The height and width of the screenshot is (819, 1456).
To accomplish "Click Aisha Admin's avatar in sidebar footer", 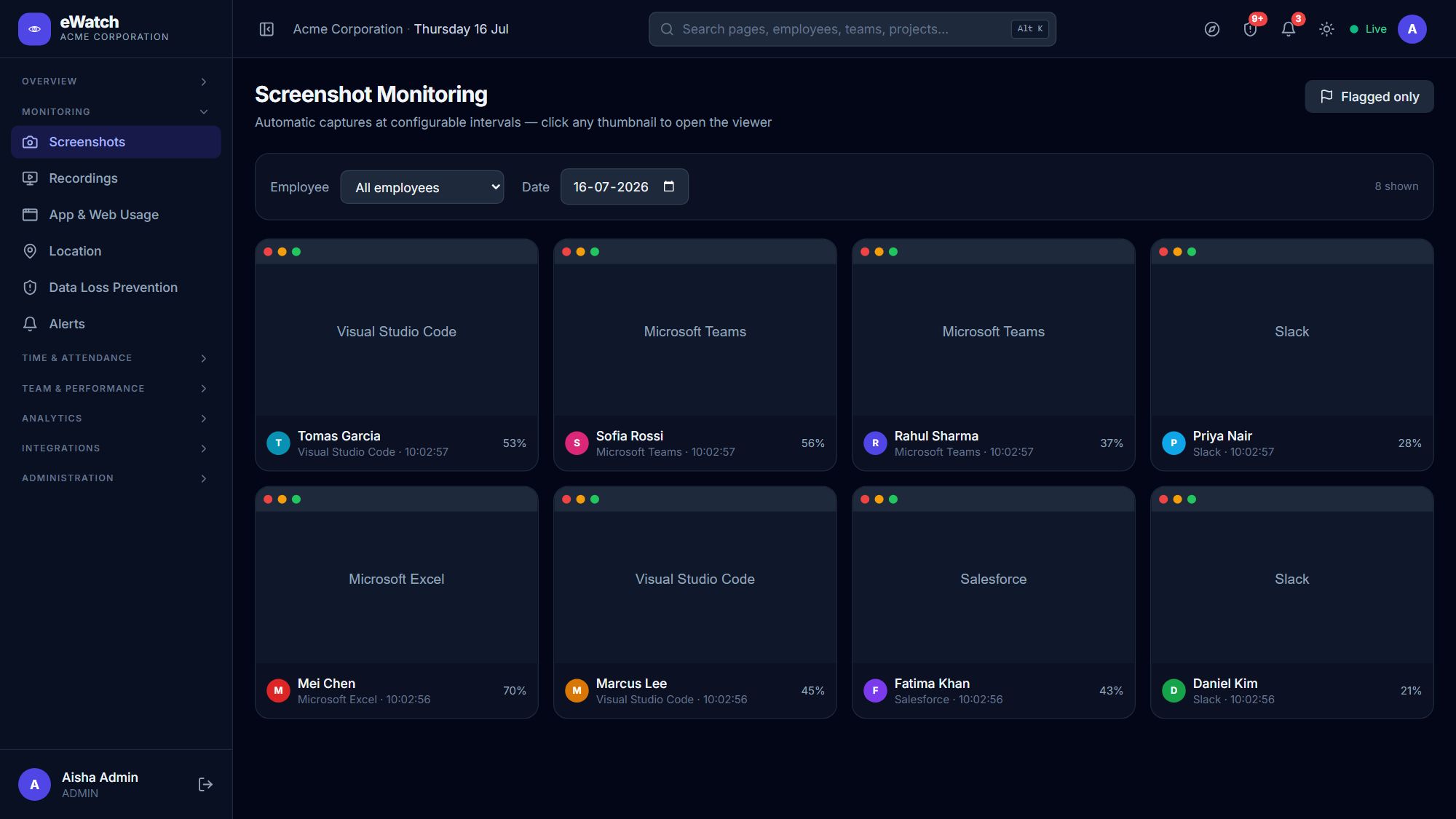I will tap(34, 784).
